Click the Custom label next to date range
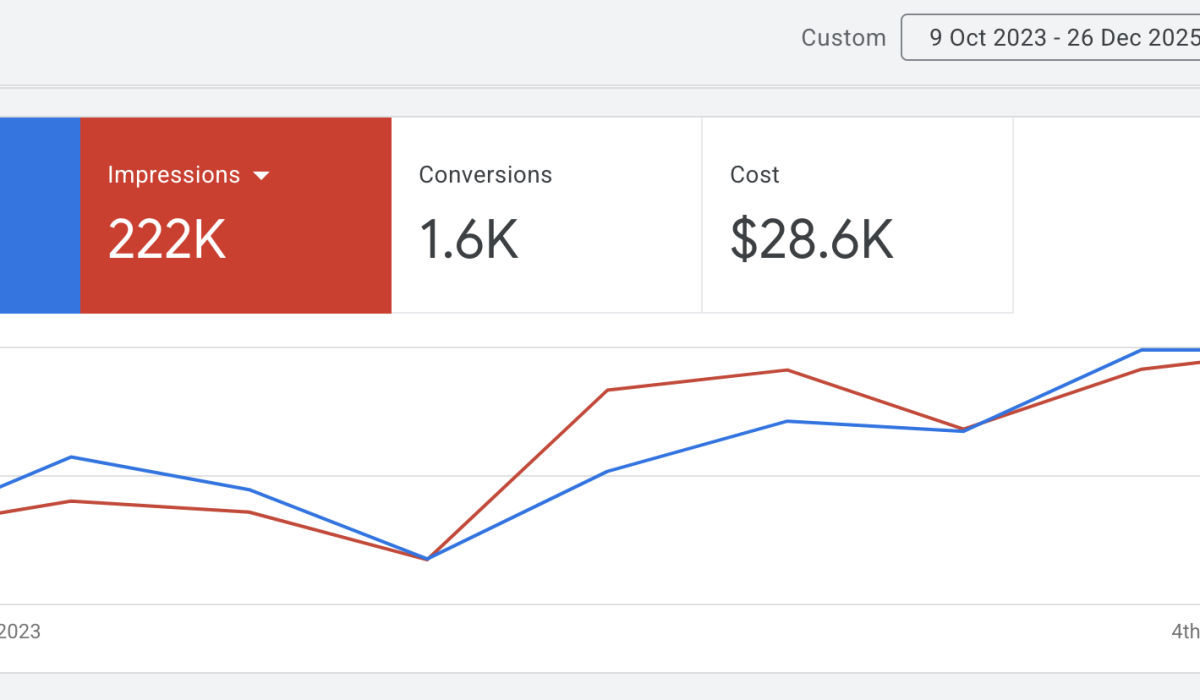Screen dimensions: 1200x700 pyautogui.click(x=843, y=37)
